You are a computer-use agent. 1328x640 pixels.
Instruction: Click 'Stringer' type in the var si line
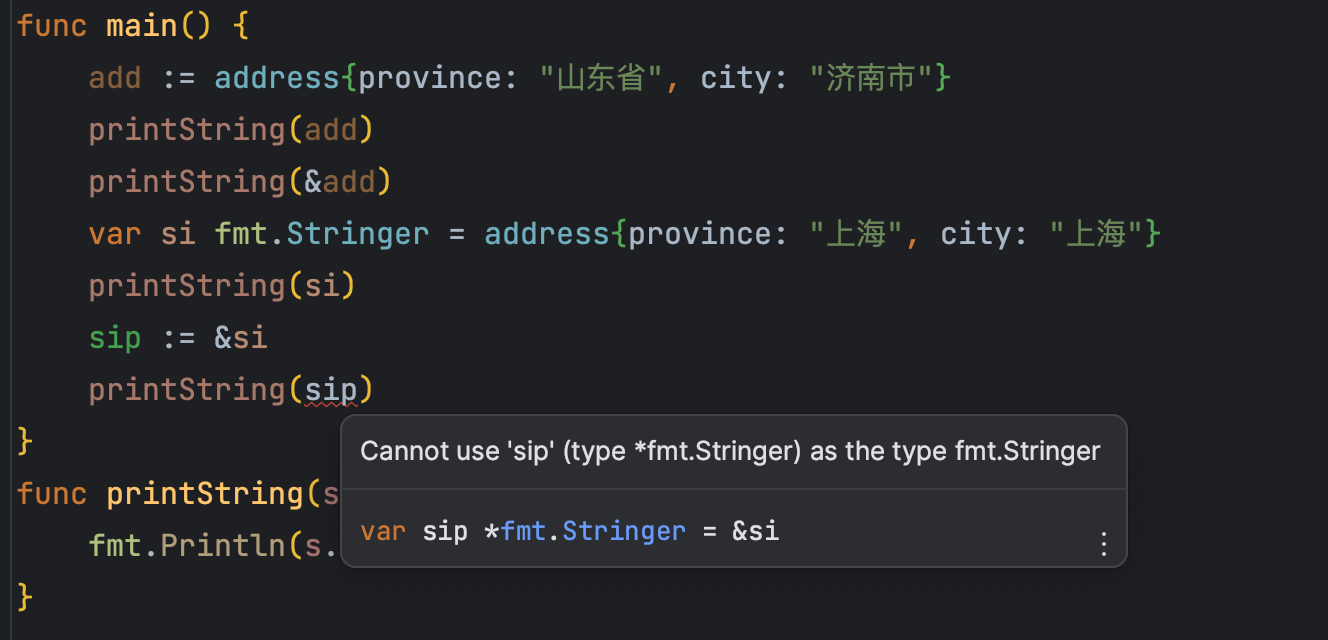click(358, 233)
